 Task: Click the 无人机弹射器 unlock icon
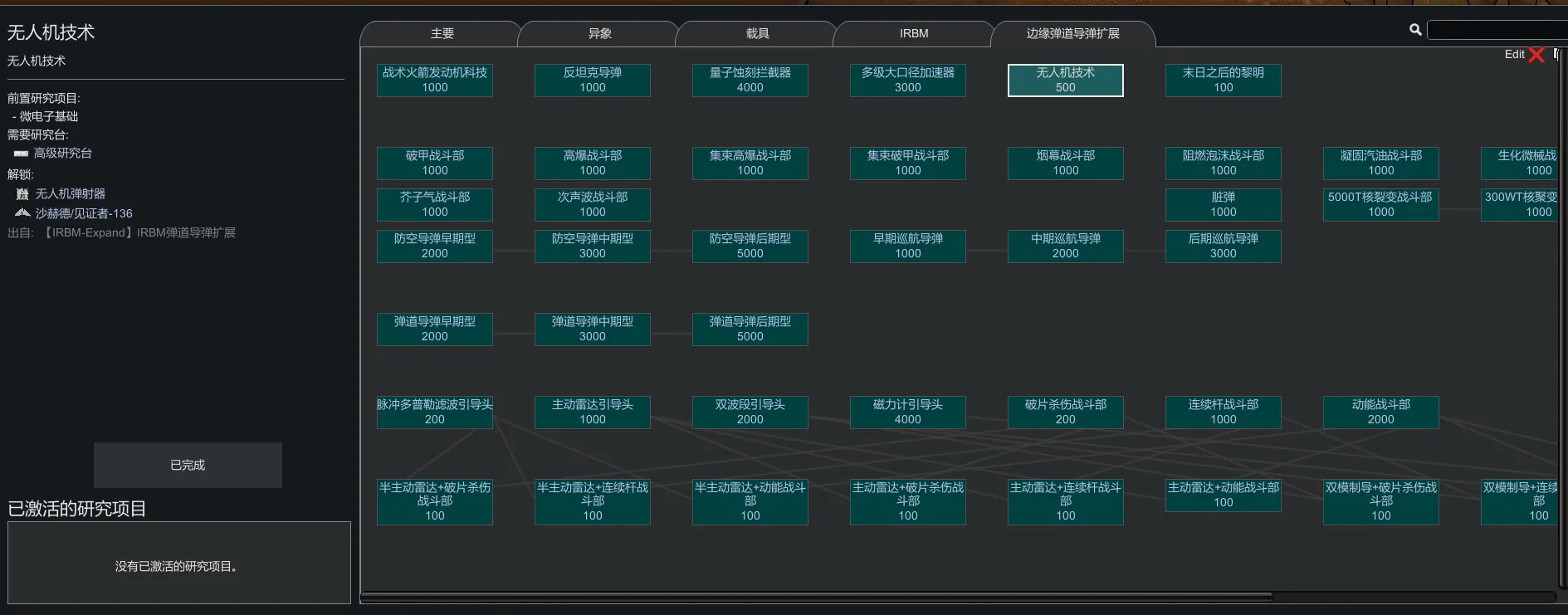click(22, 194)
